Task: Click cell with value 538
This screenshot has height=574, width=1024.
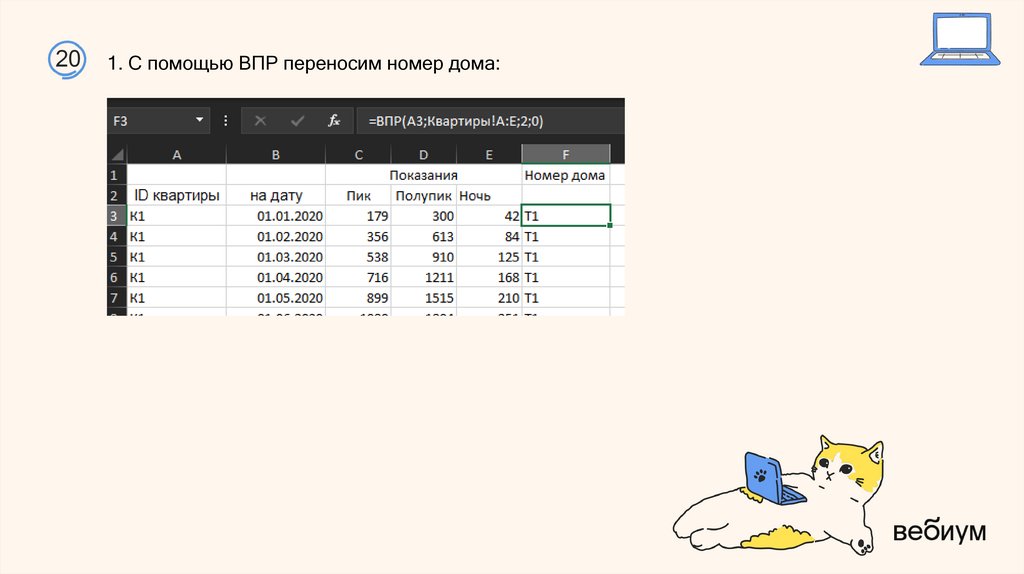Action: (359, 257)
